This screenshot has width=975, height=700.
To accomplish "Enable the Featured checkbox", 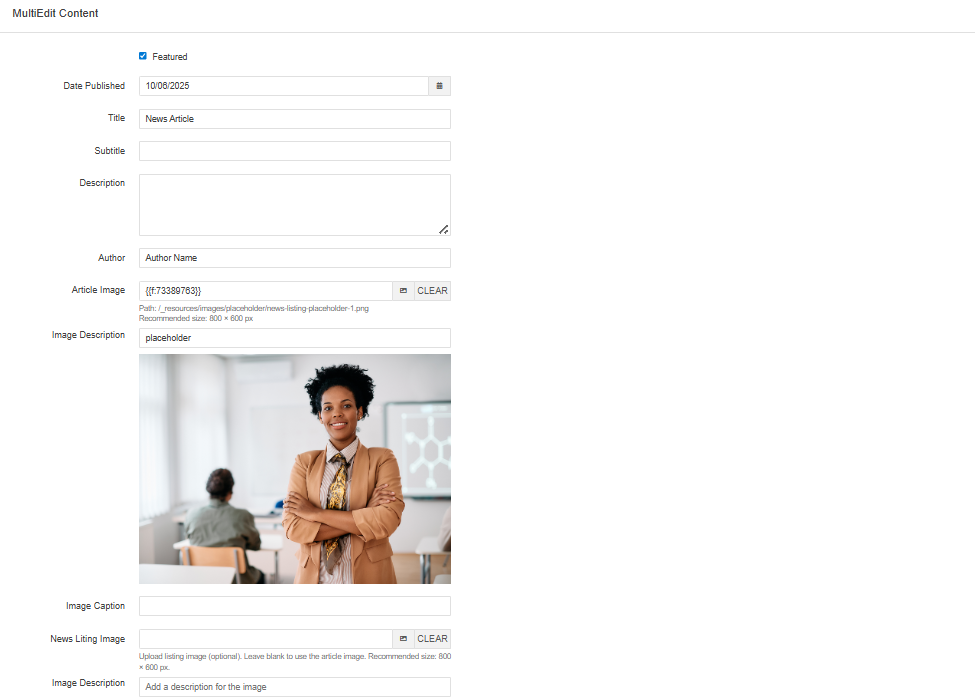I will tap(143, 56).
